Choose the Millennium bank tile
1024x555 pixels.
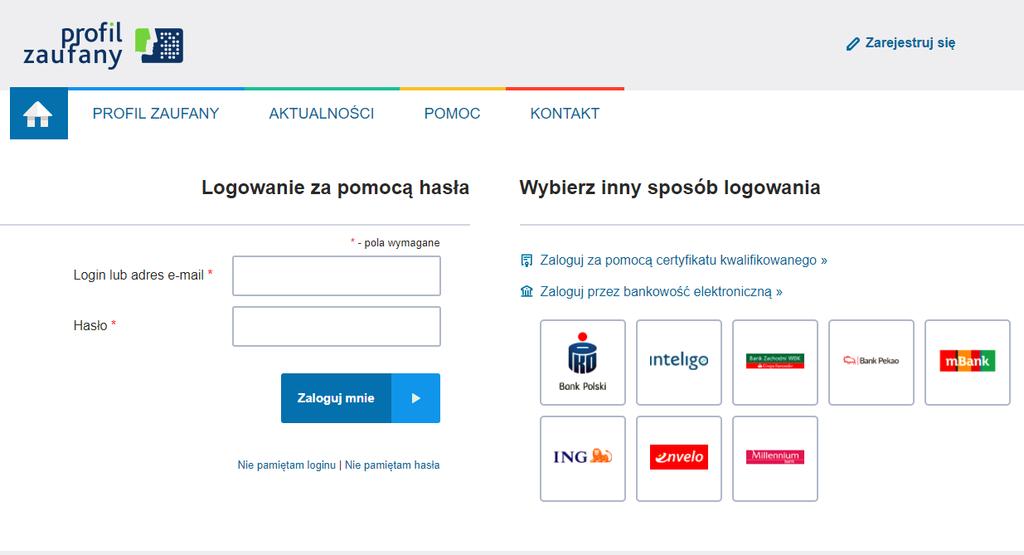775,458
